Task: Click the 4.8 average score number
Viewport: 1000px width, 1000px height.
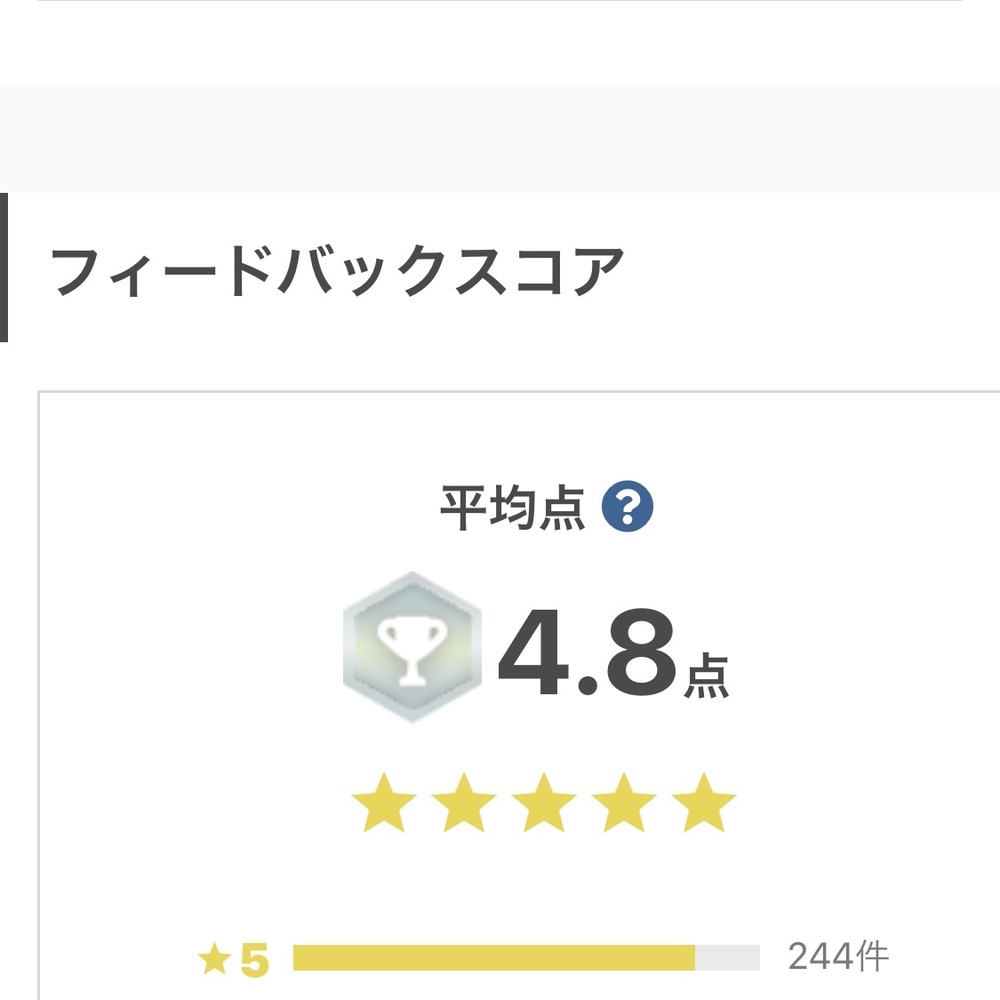Action: pos(587,655)
